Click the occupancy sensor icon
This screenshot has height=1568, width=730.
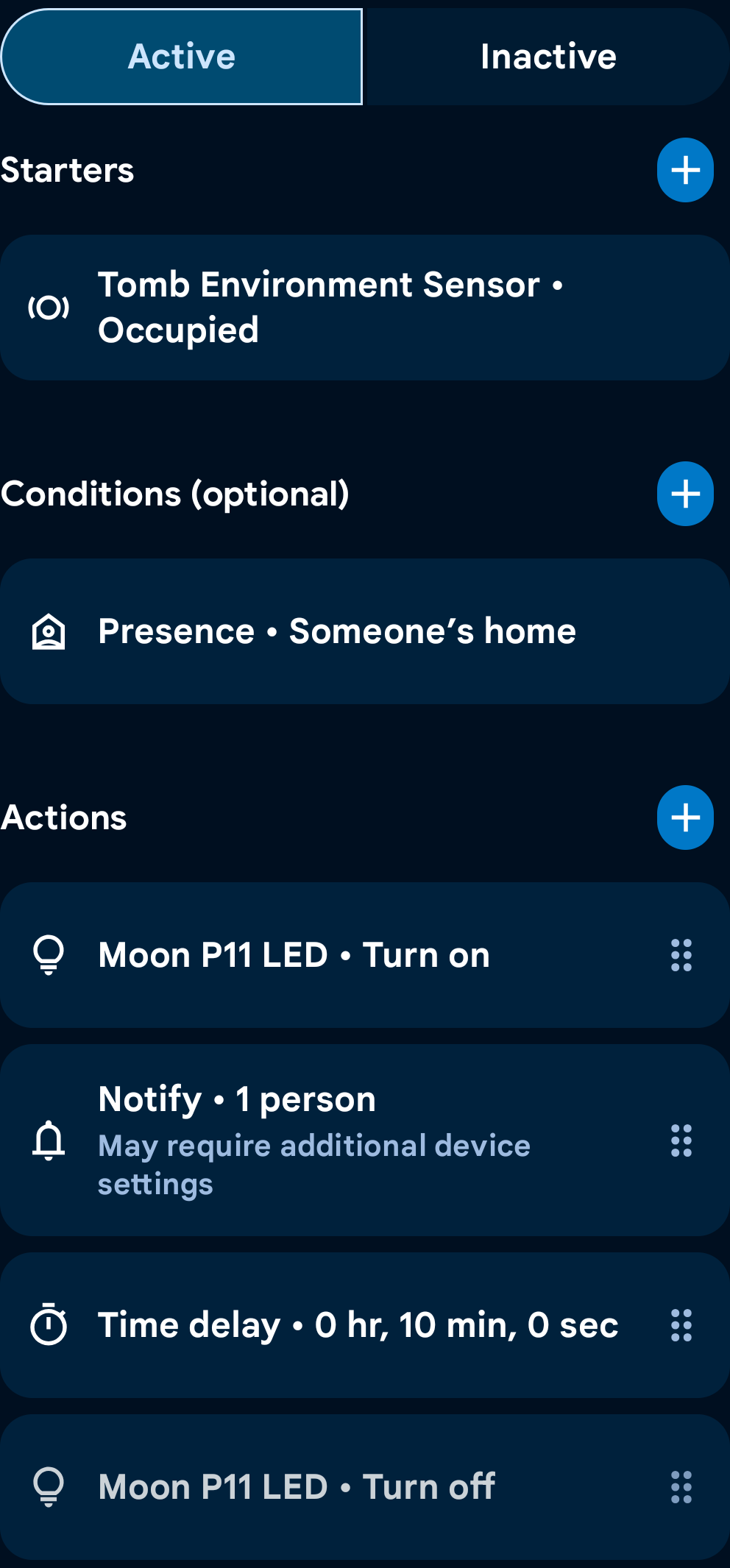pos(49,308)
